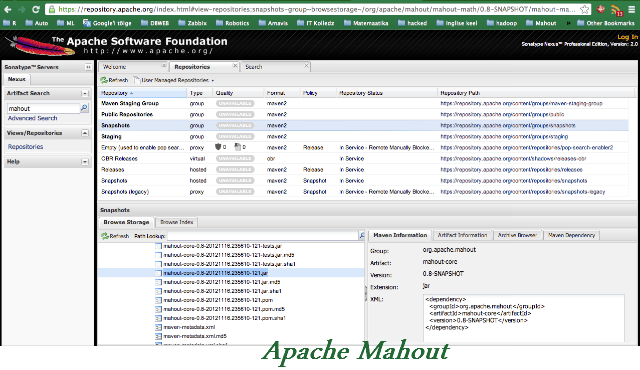Screen dimensions: 640x370
Task: Open the Maven Dependency tab
Action: tap(571, 235)
